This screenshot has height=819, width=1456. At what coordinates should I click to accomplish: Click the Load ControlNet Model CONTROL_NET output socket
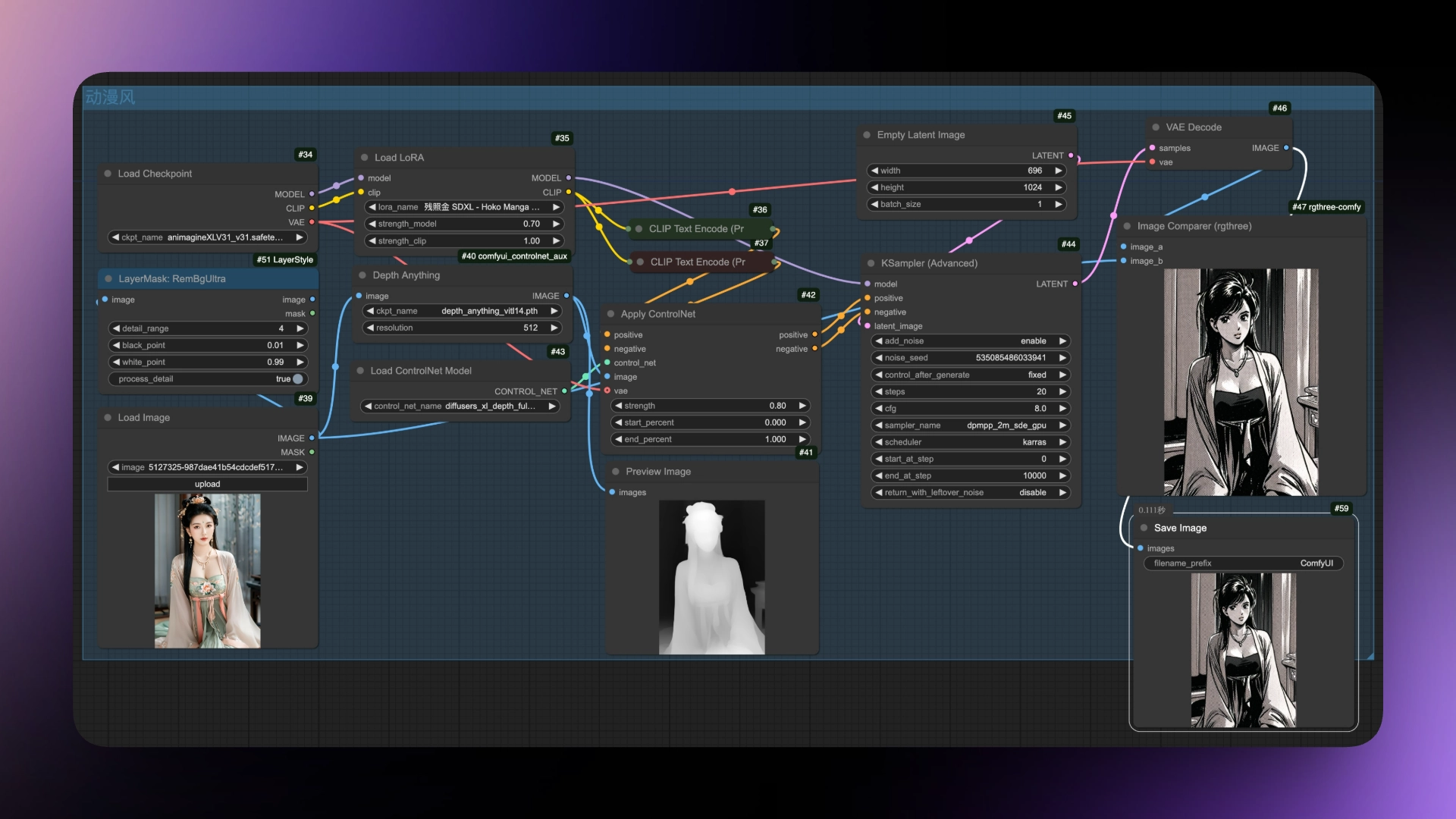pyautogui.click(x=564, y=391)
